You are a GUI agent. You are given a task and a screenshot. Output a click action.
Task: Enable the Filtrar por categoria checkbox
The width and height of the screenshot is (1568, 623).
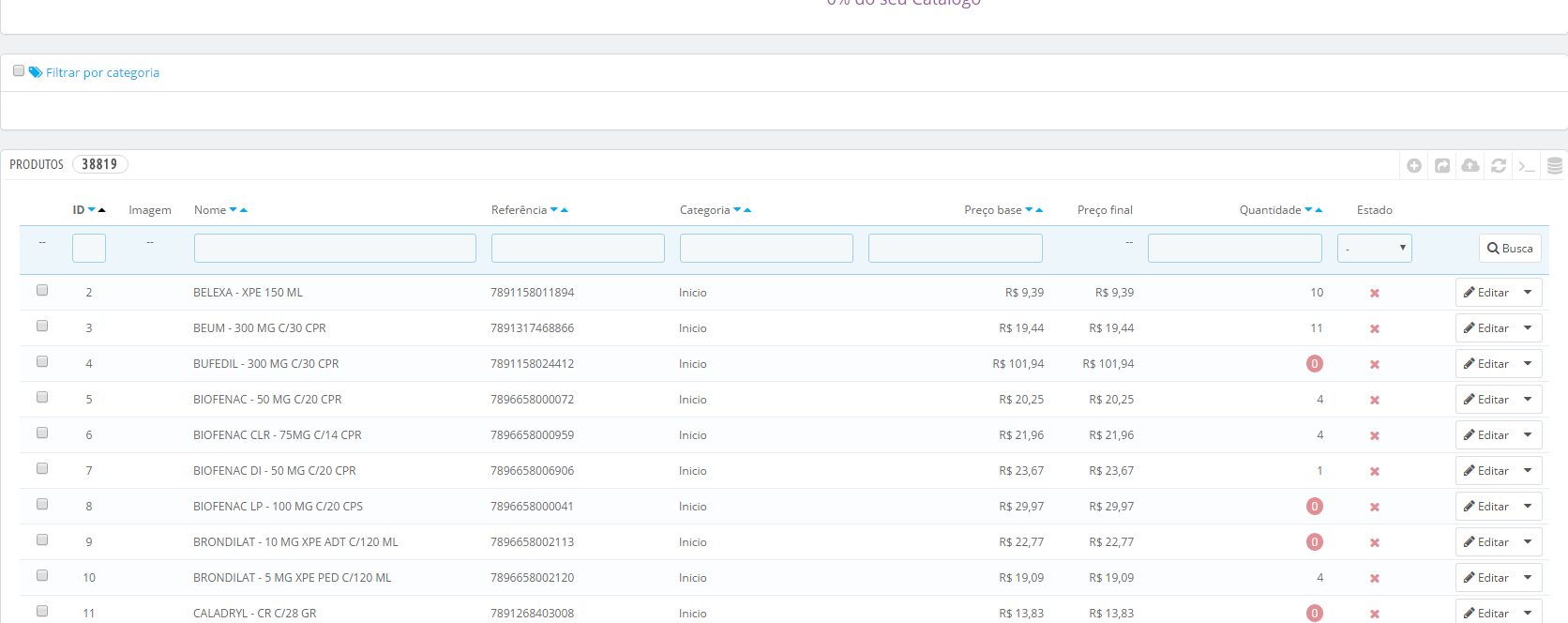tap(19, 70)
